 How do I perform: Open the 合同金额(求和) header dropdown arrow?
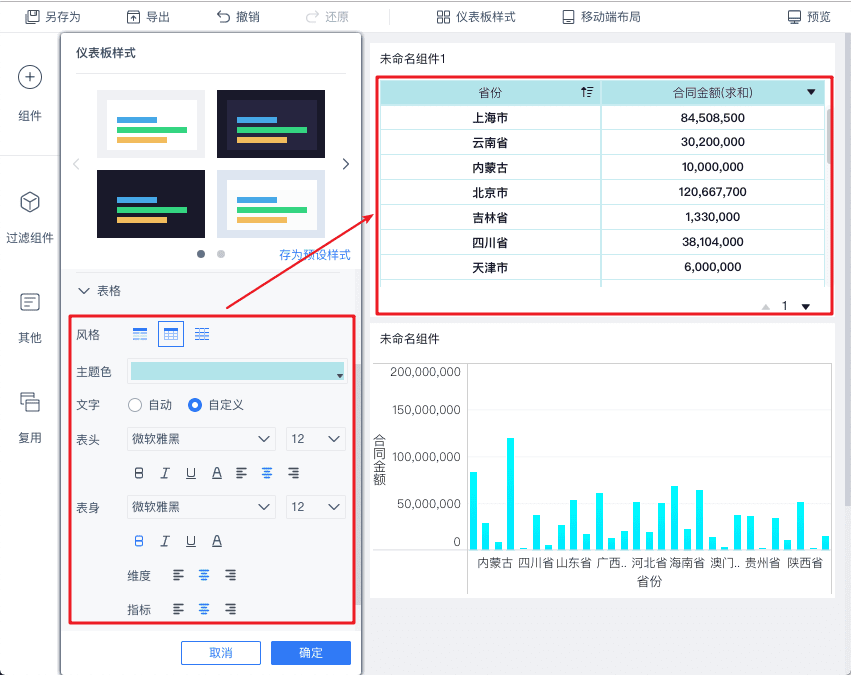tap(811, 92)
